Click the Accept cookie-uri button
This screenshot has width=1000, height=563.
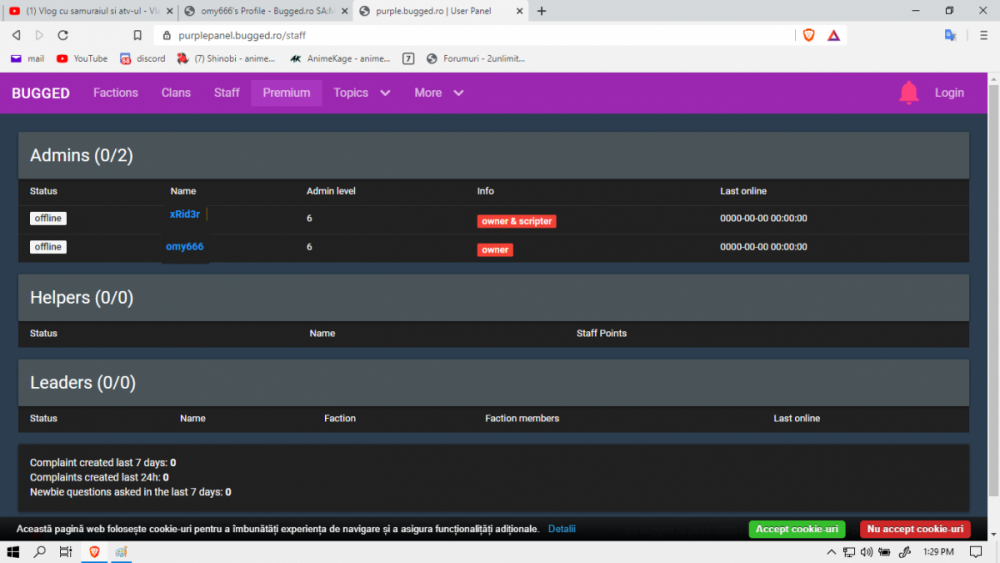point(796,529)
